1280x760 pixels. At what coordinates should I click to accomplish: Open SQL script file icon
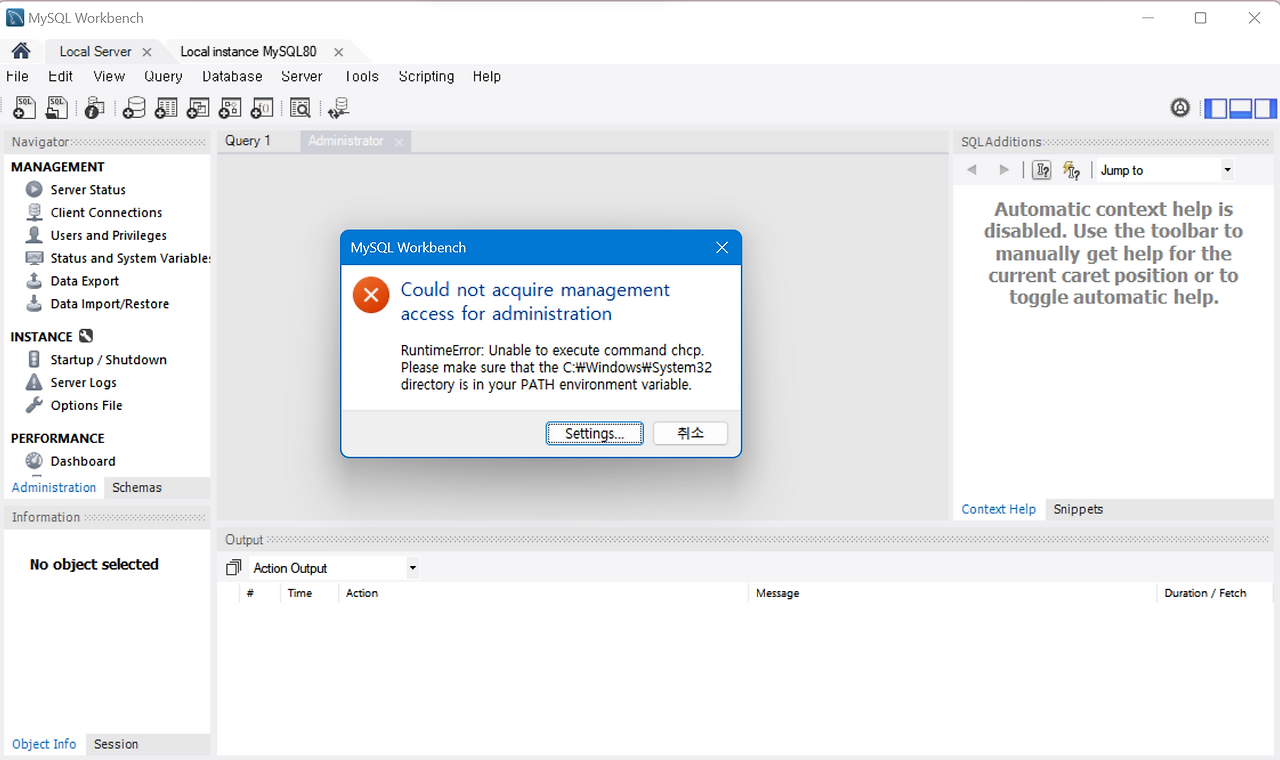point(57,108)
